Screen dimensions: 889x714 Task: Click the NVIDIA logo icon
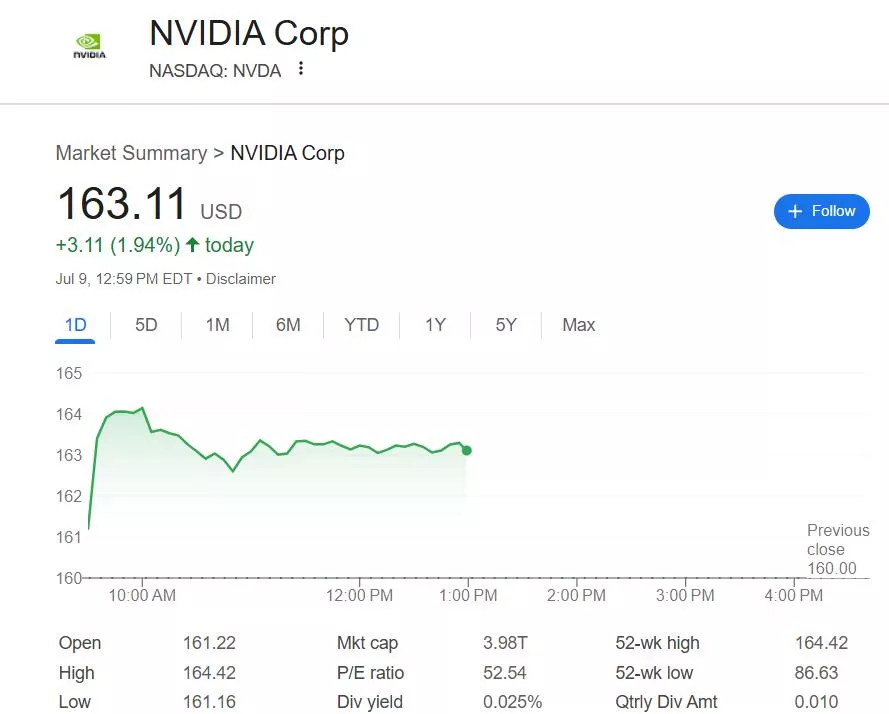[90, 46]
